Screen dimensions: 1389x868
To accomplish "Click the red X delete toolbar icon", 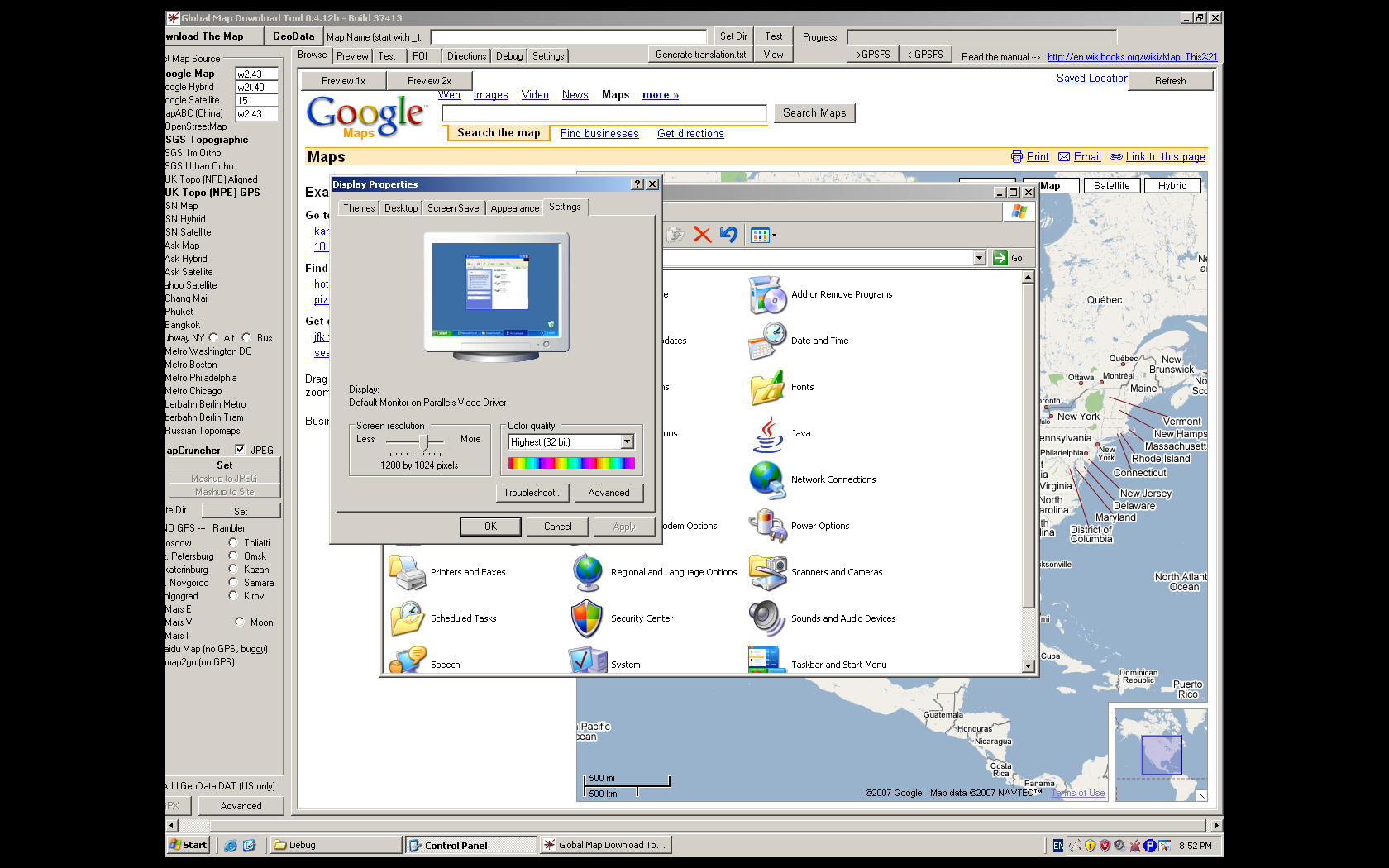I will [702, 235].
